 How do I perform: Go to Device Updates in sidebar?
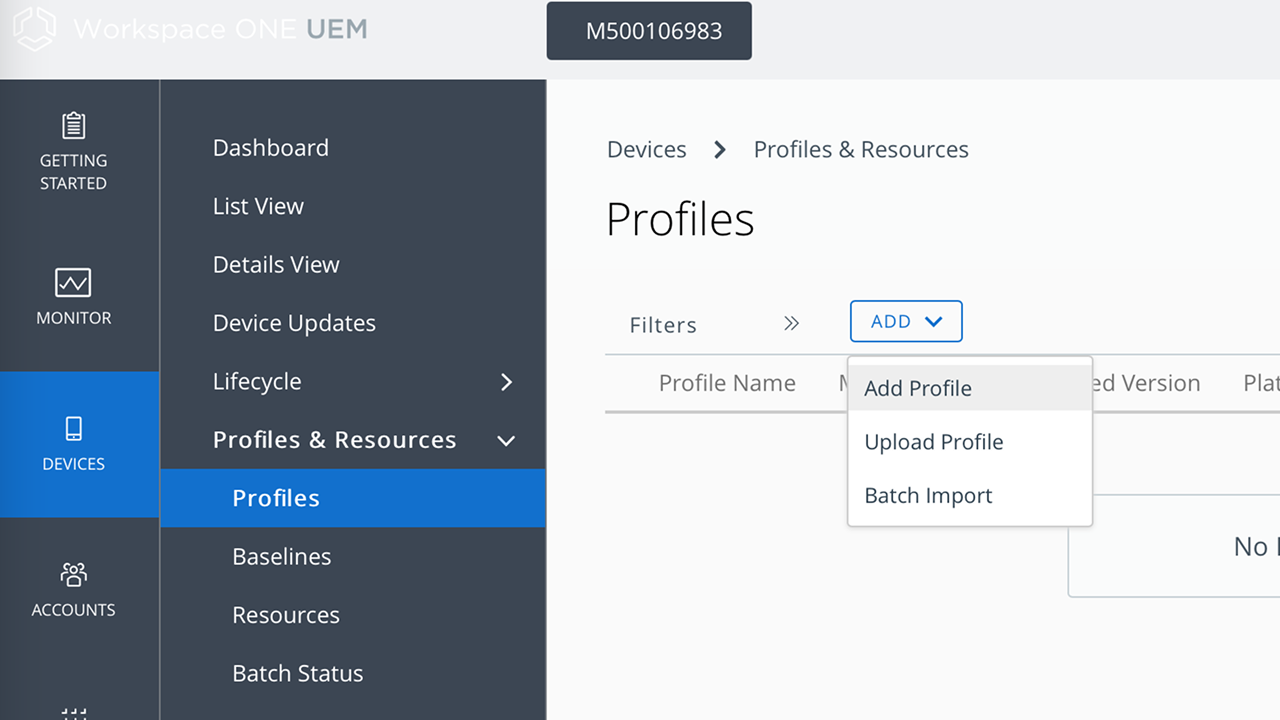click(x=294, y=323)
